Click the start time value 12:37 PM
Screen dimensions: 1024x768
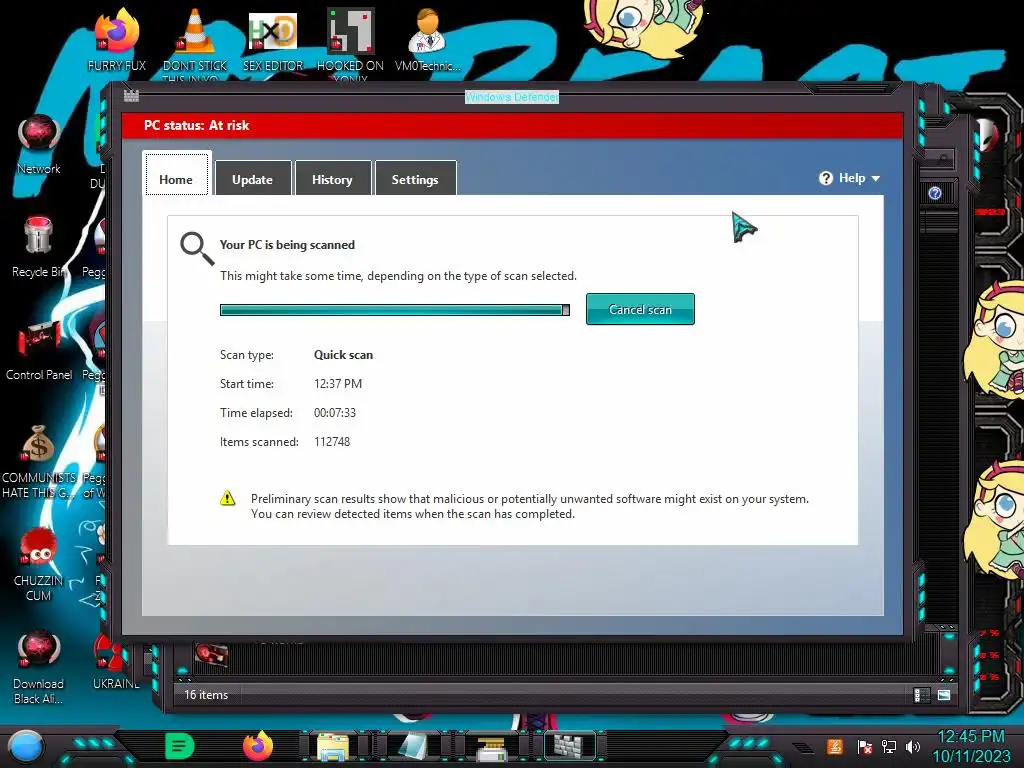[x=338, y=384]
